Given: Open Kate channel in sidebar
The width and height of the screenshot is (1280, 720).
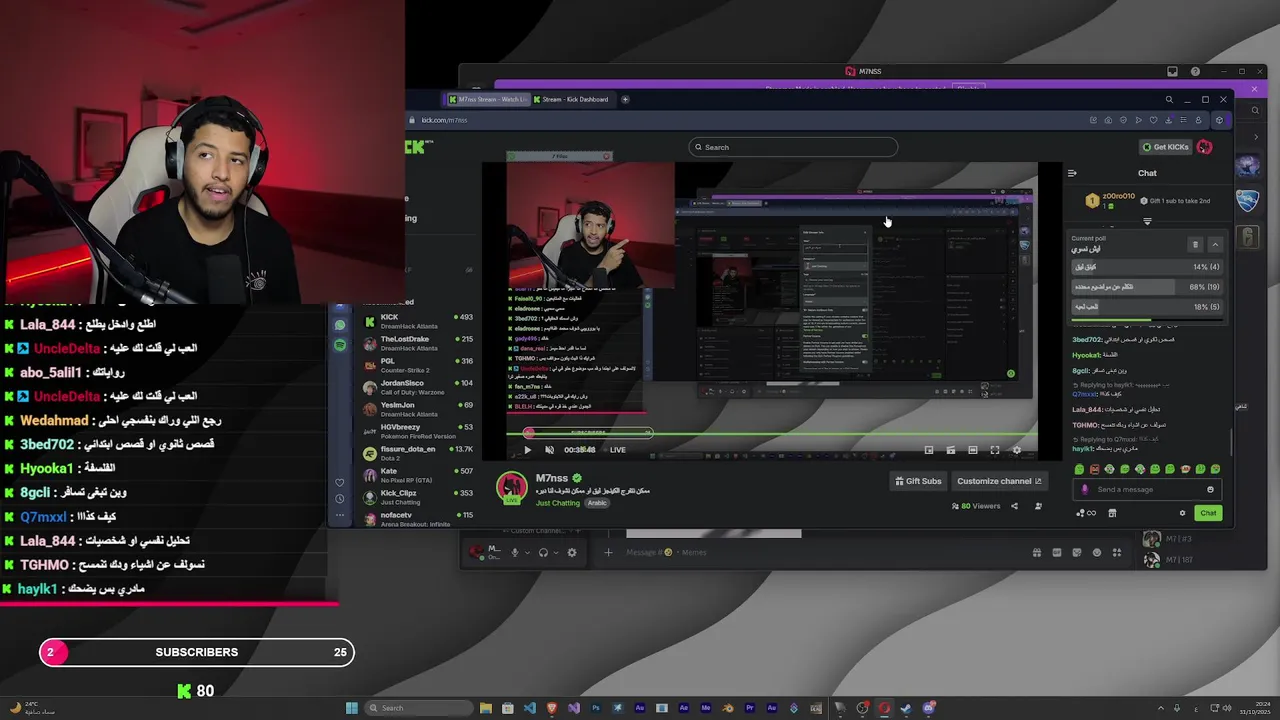Looking at the screenshot, I should point(417,475).
